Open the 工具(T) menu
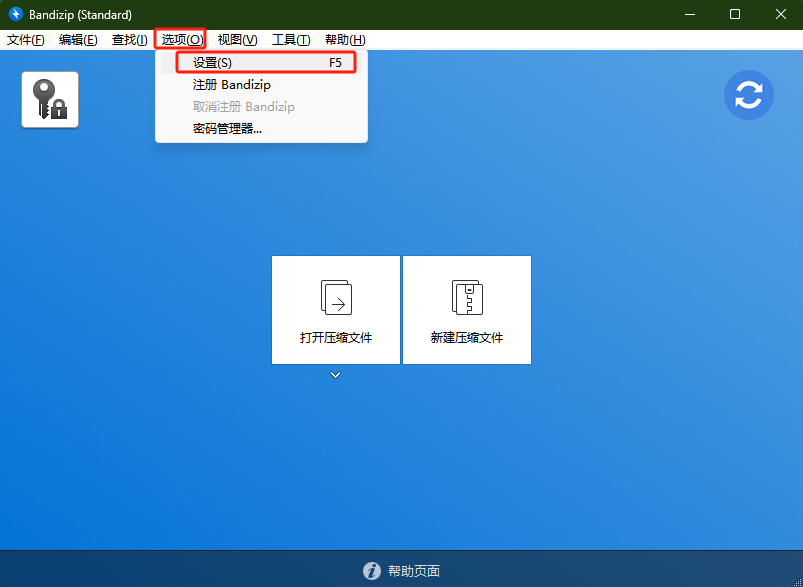The image size is (803, 587). [291, 40]
